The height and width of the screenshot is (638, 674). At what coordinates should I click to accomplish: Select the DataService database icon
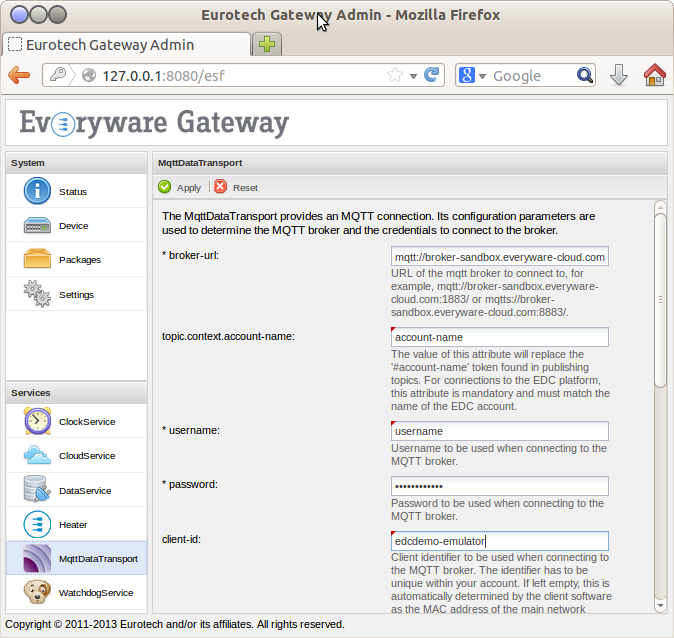pyautogui.click(x=37, y=489)
